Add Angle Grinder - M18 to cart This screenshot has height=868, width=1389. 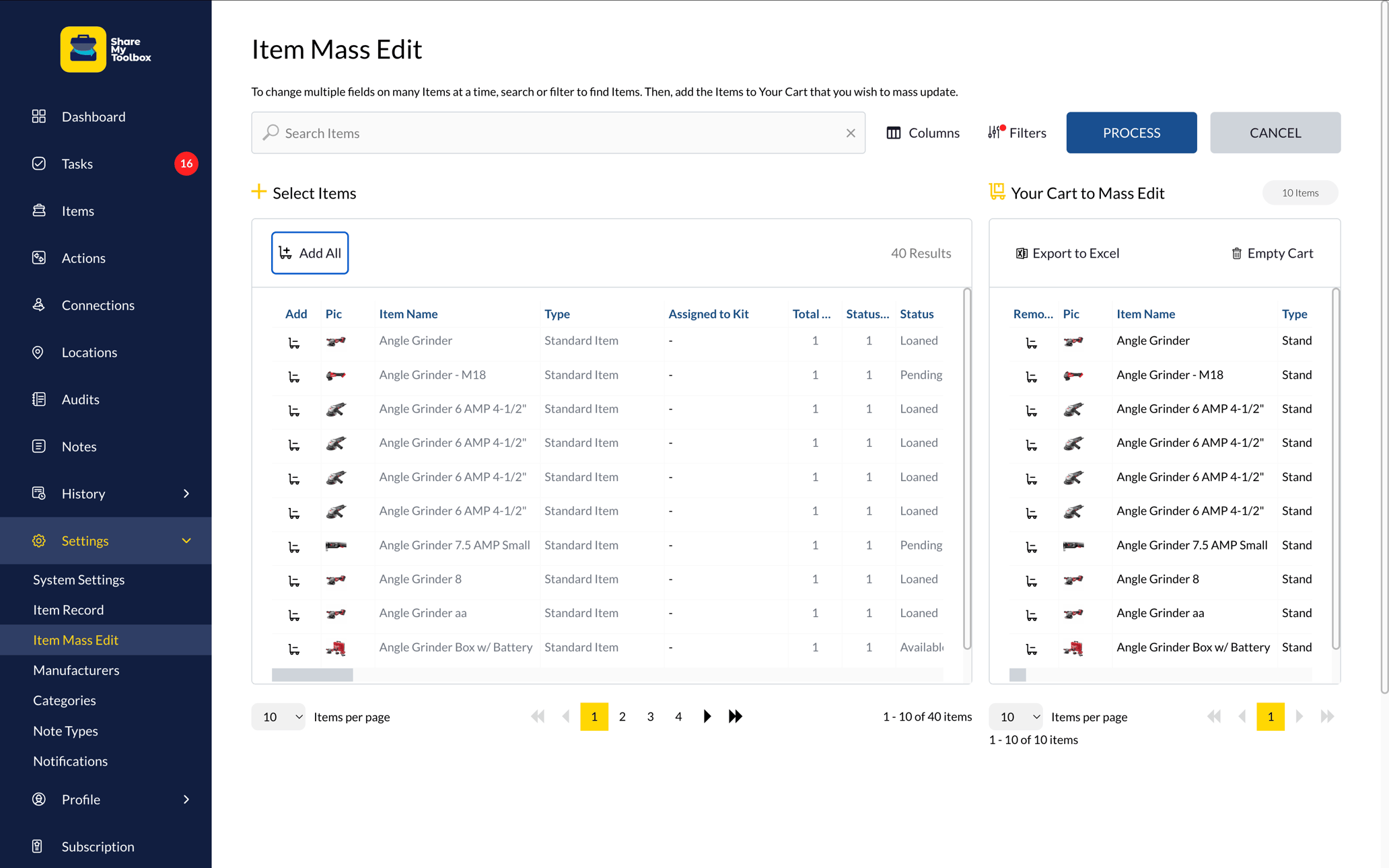(294, 376)
